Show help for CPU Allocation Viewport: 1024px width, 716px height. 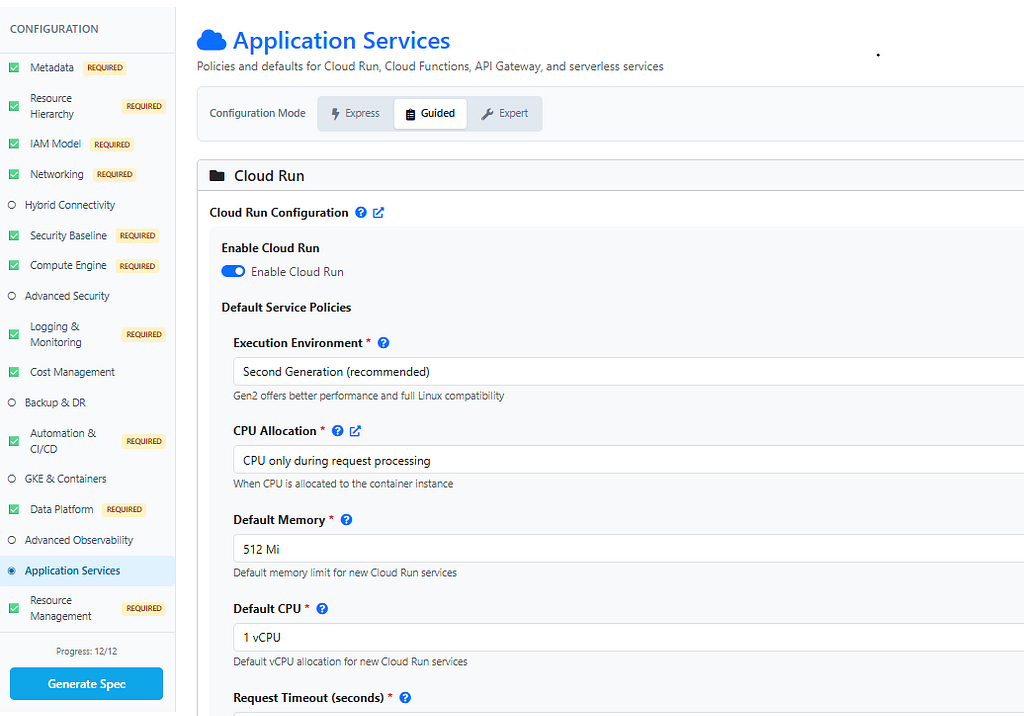[337, 431]
